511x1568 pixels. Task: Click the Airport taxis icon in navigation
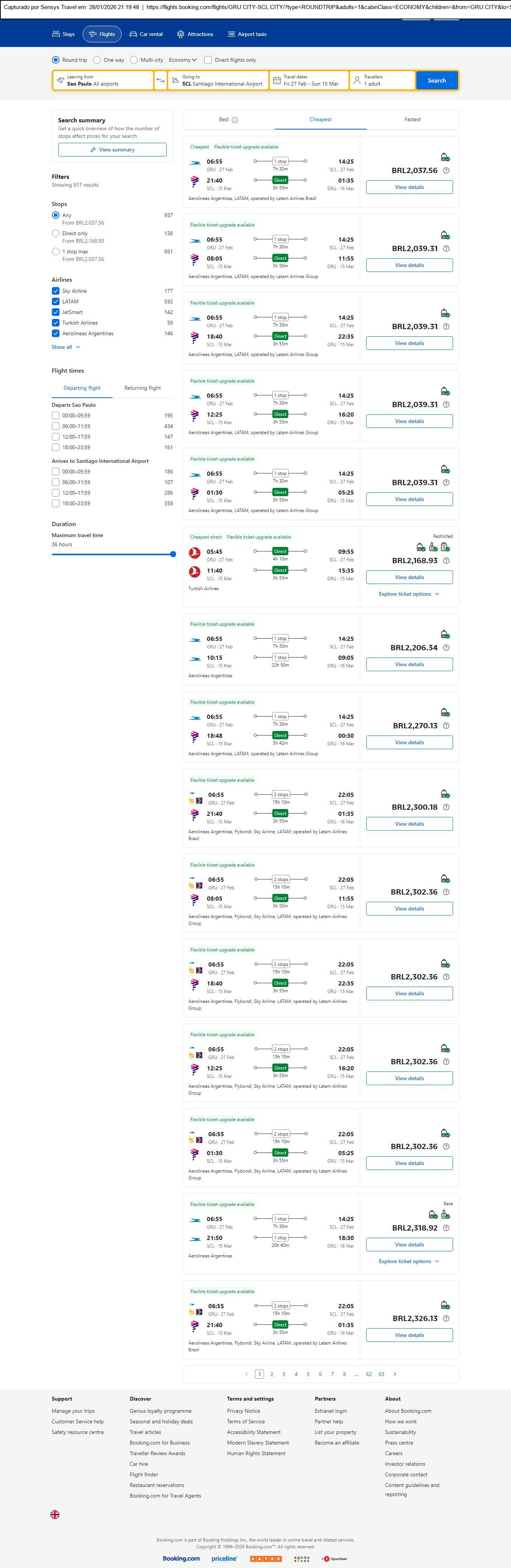231,35
